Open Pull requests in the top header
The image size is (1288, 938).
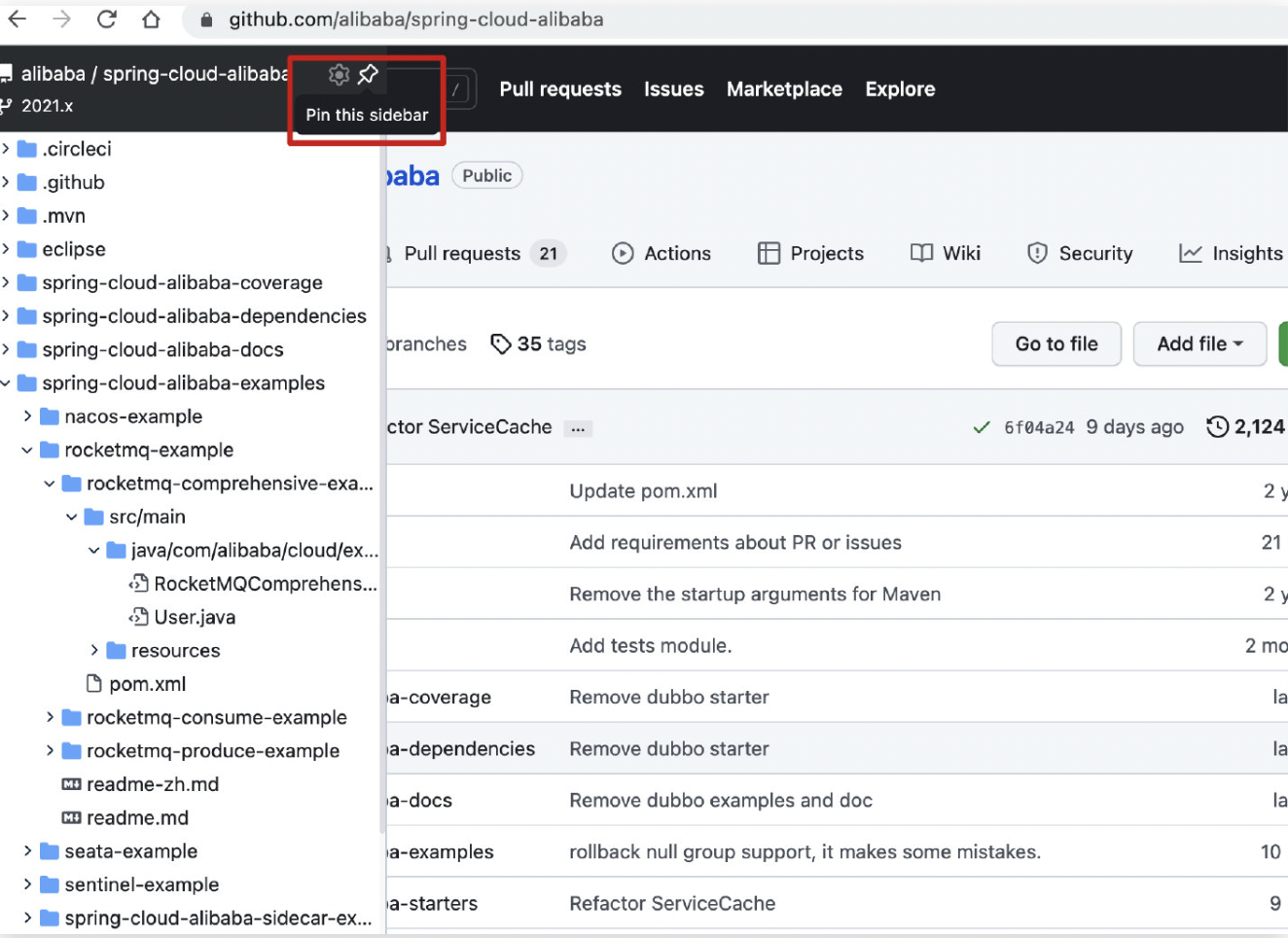coord(560,90)
